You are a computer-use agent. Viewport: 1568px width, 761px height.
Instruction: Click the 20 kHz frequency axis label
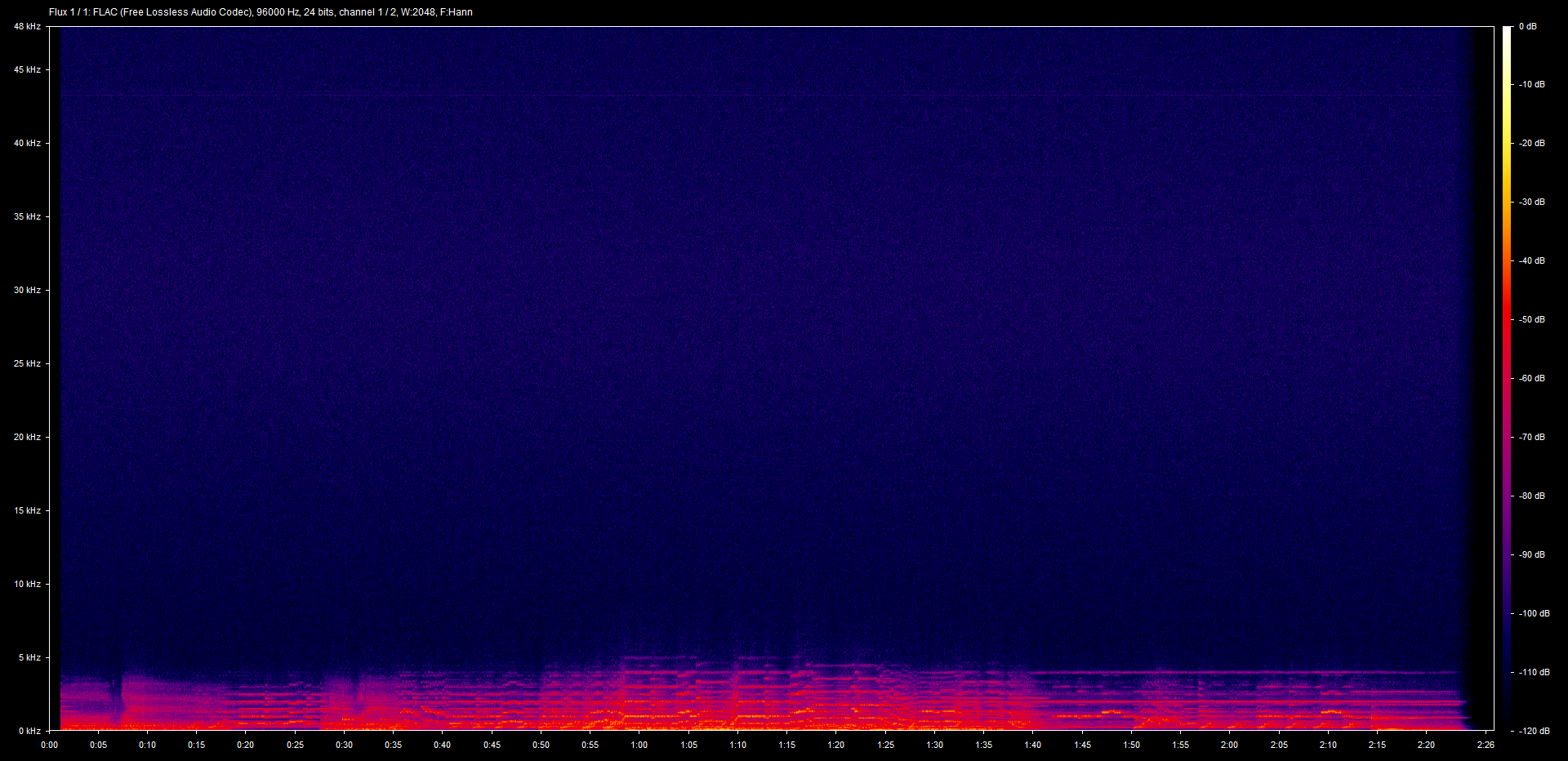point(27,437)
